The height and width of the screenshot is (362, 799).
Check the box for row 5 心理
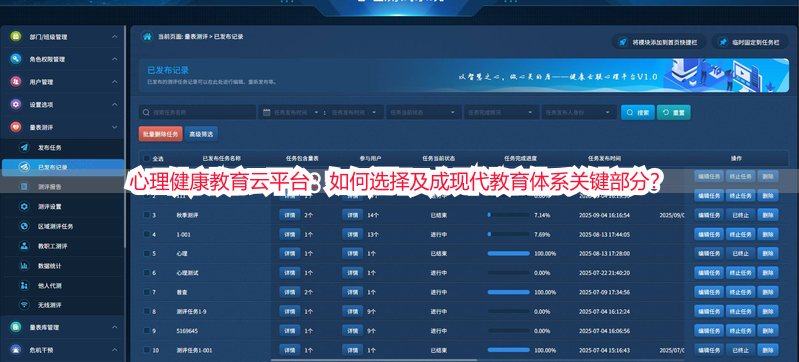pyautogui.click(x=147, y=253)
